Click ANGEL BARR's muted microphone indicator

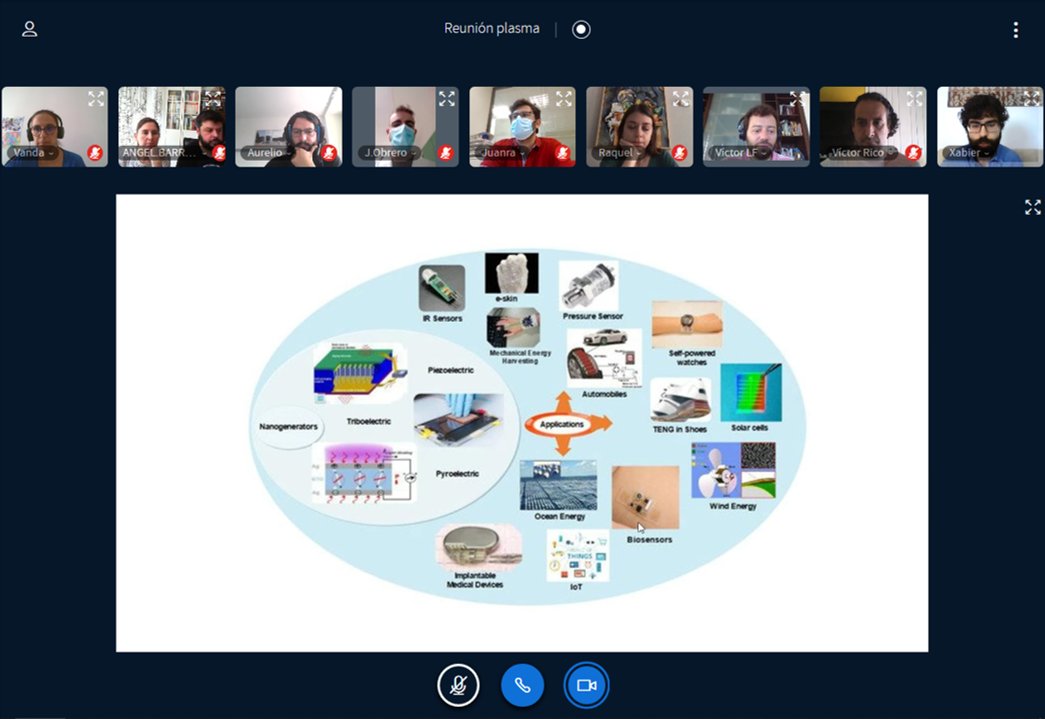[x=219, y=153]
